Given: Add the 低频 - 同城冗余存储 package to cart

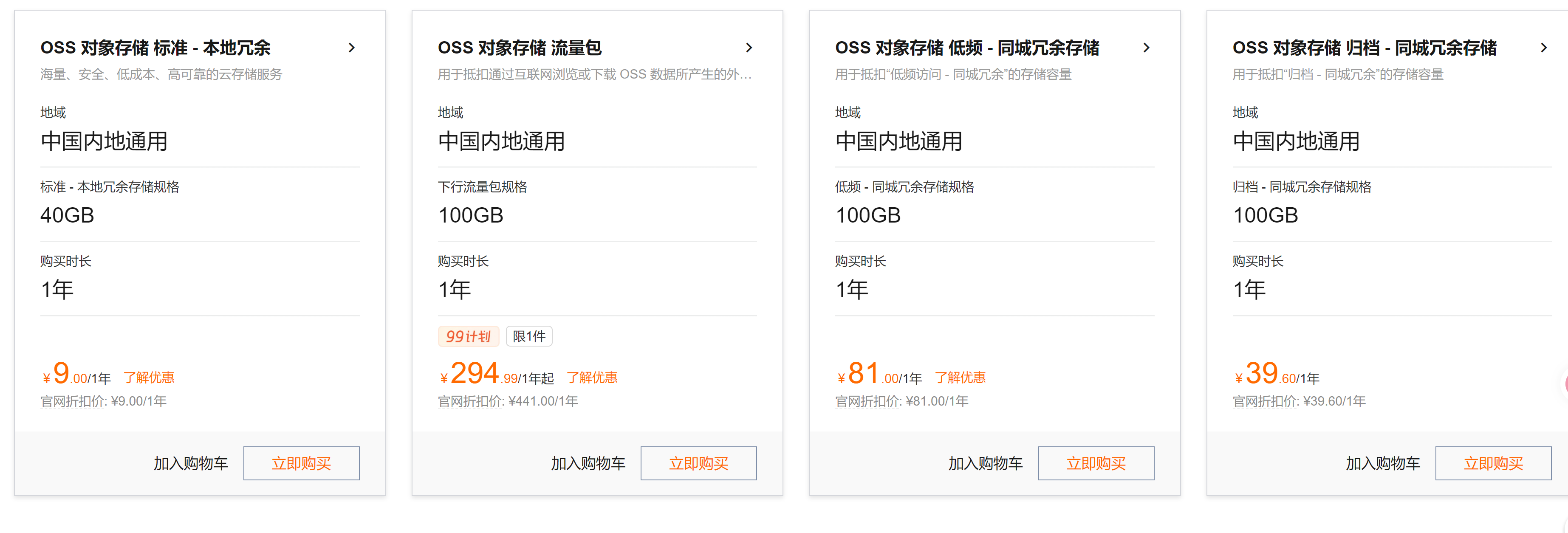Looking at the screenshot, I should click(x=986, y=464).
